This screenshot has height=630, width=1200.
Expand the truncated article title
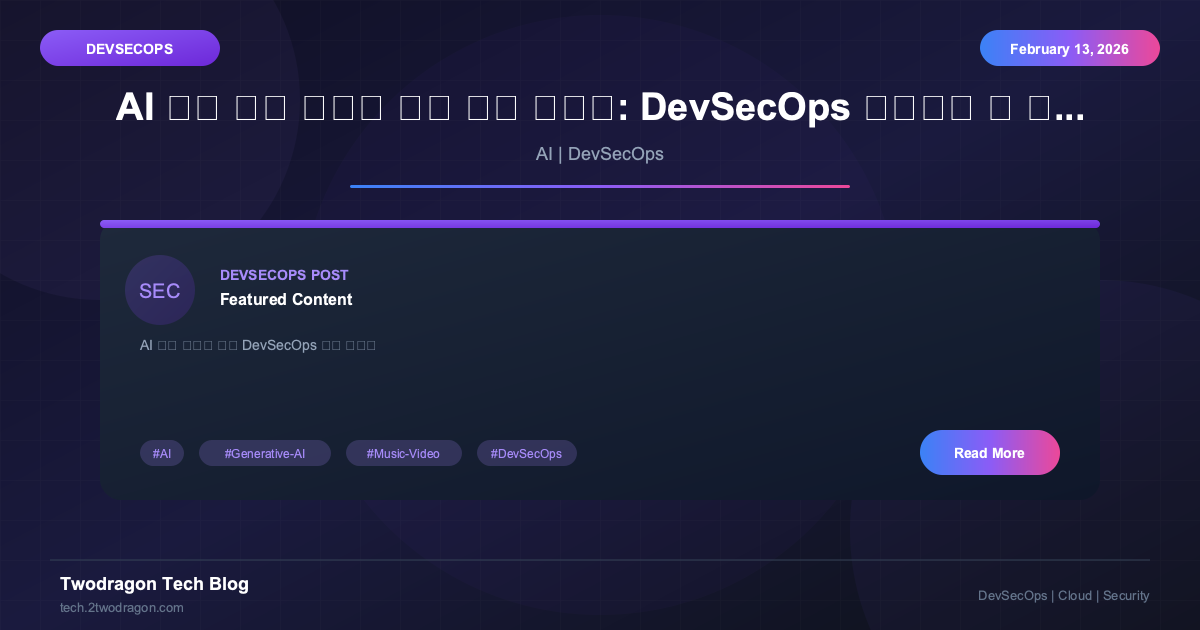coord(600,106)
